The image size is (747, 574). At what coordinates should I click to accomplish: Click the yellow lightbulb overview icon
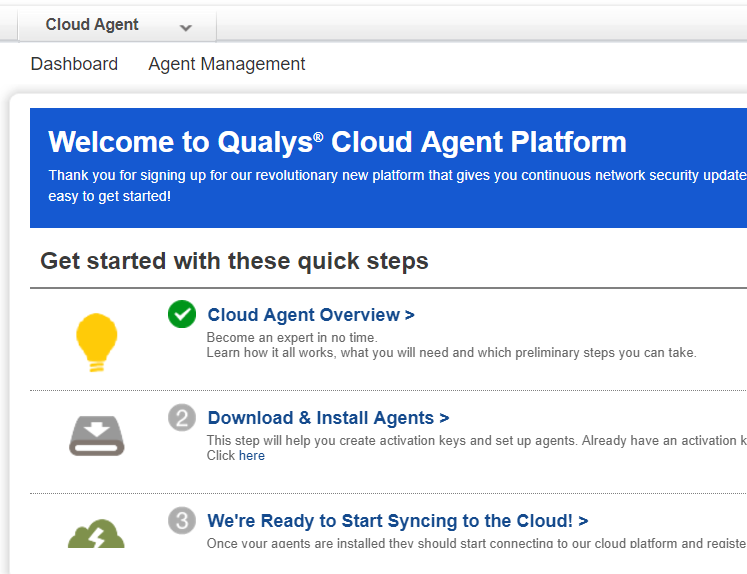(x=97, y=342)
